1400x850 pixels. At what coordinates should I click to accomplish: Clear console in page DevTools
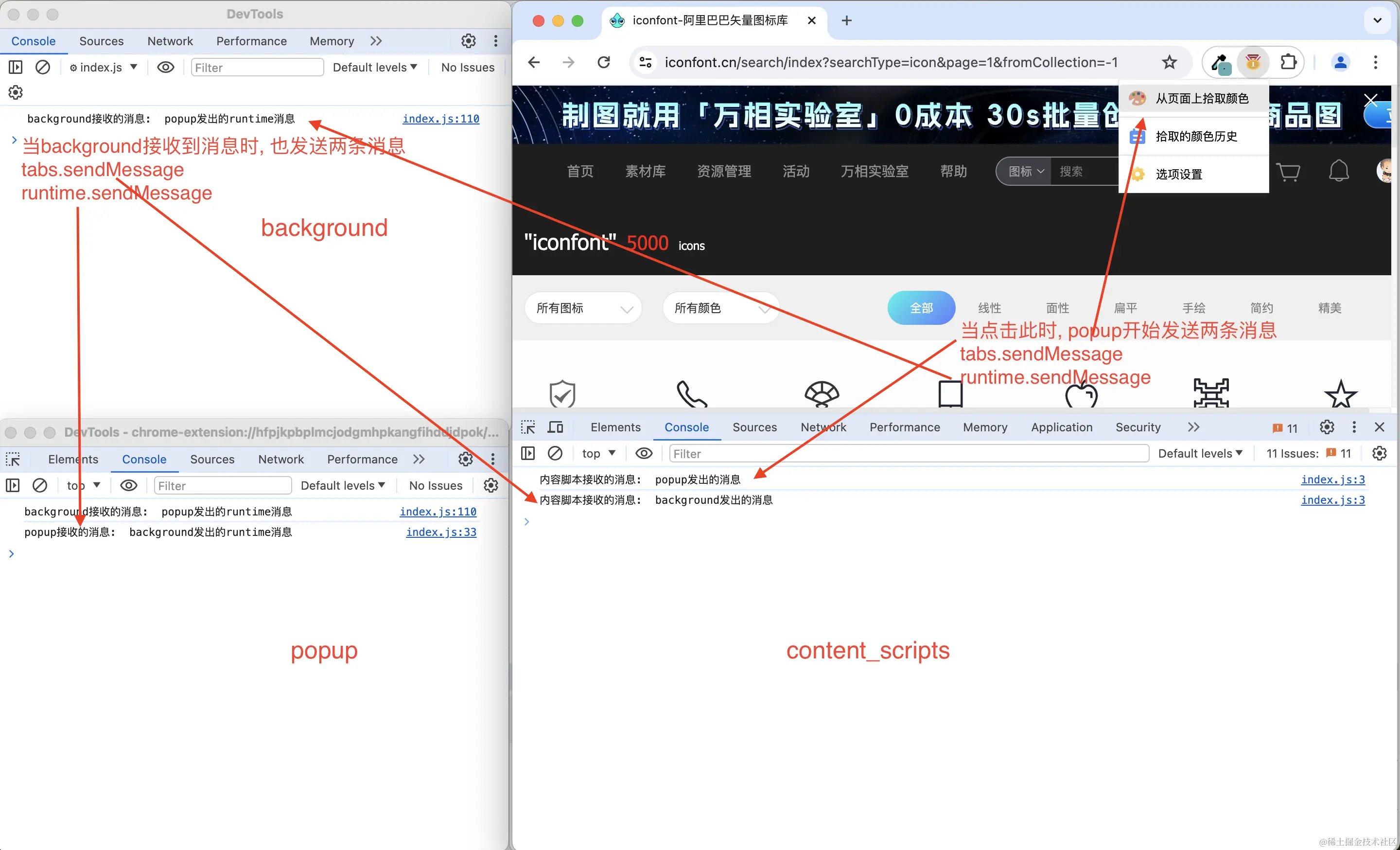[x=555, y=453]
